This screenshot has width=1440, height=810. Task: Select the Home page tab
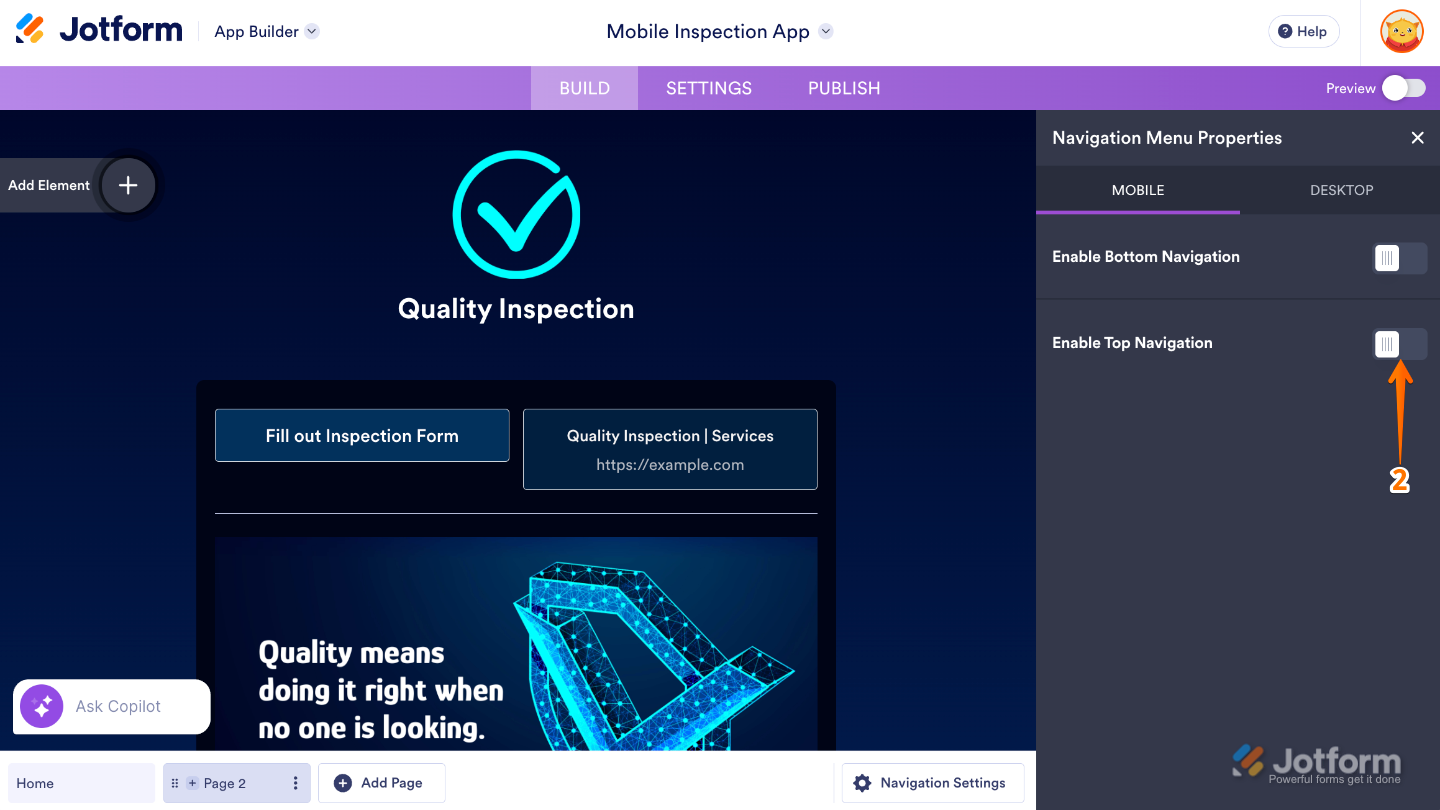[81, 783]
